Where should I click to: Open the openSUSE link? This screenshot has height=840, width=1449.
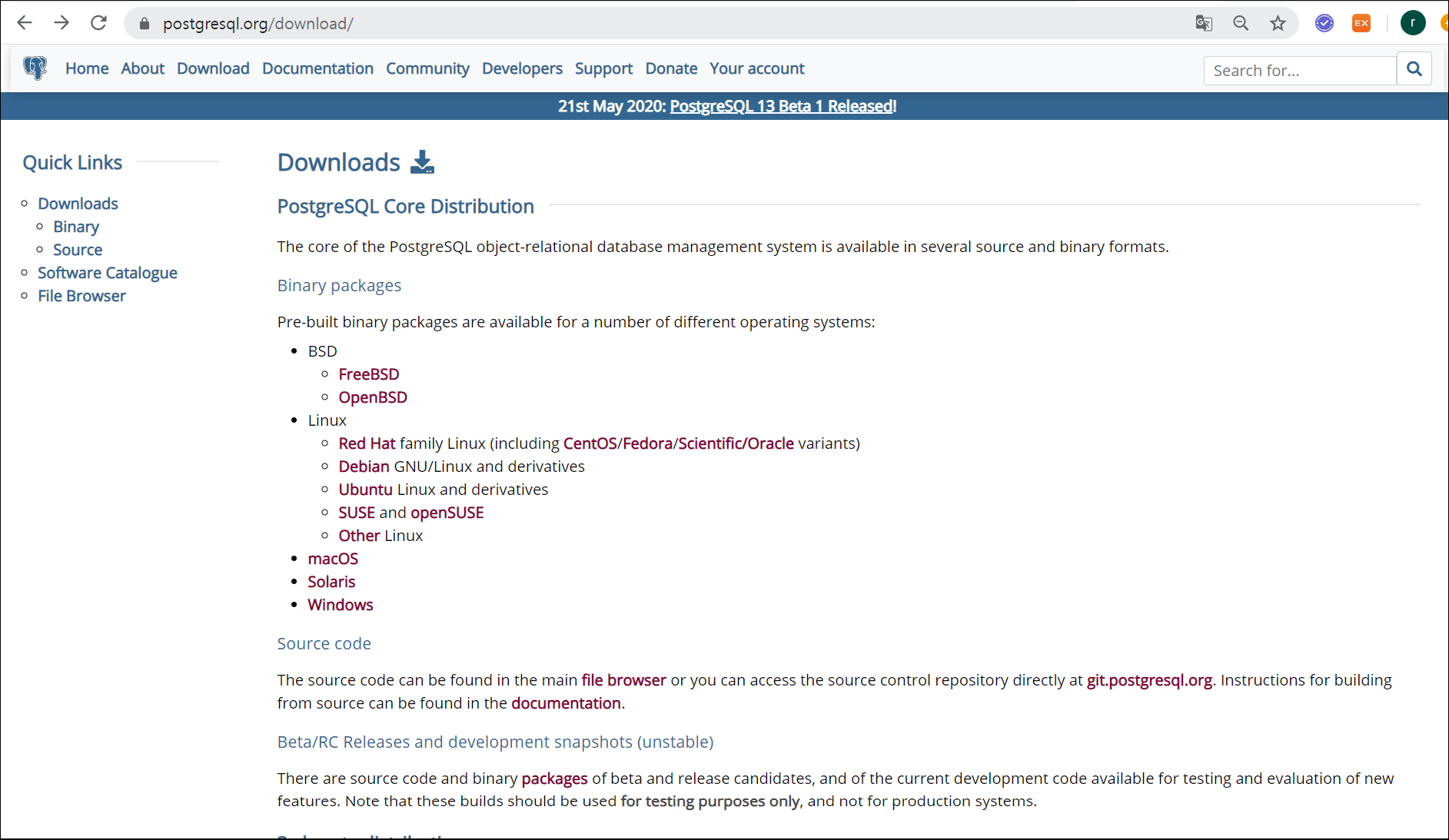point(447,513)
